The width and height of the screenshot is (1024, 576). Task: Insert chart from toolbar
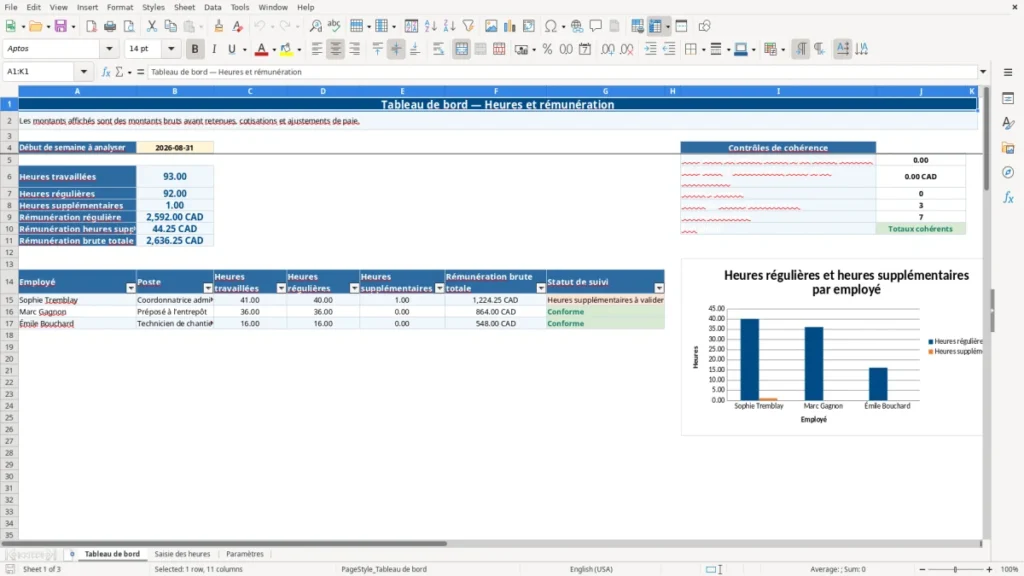pyautogui.click(x=510, y=26)
